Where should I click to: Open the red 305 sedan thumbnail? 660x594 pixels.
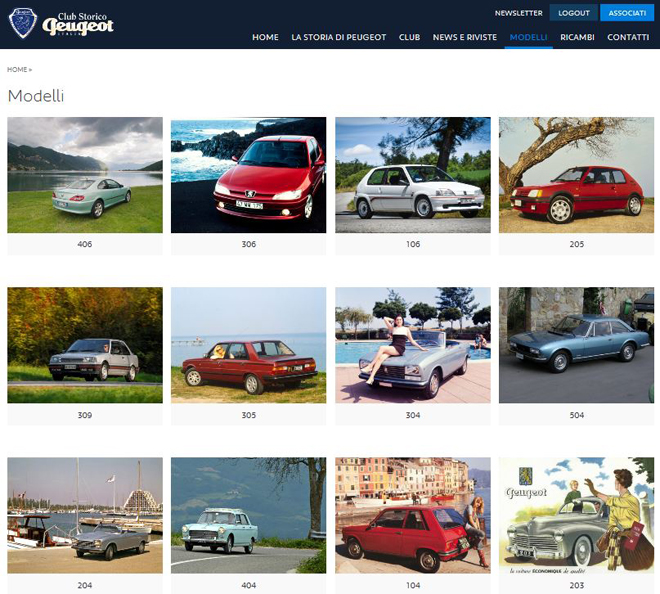248,345
